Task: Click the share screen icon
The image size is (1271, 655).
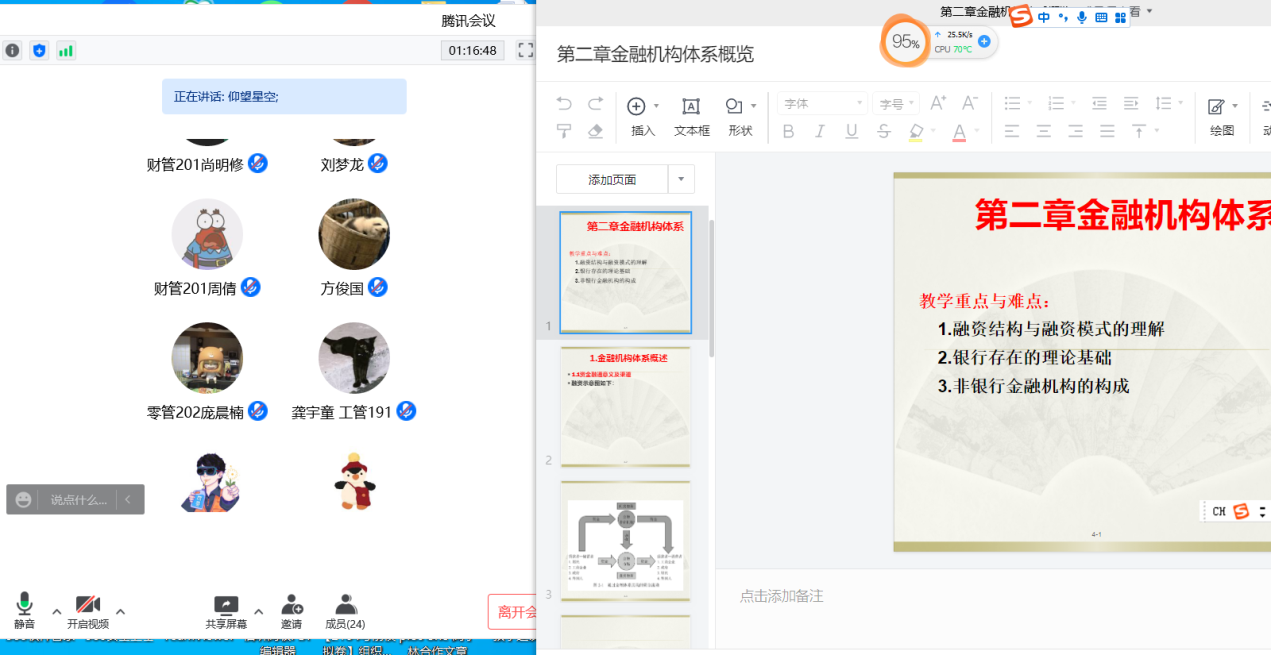Action: pyautogui.click(x=225, y=608)
